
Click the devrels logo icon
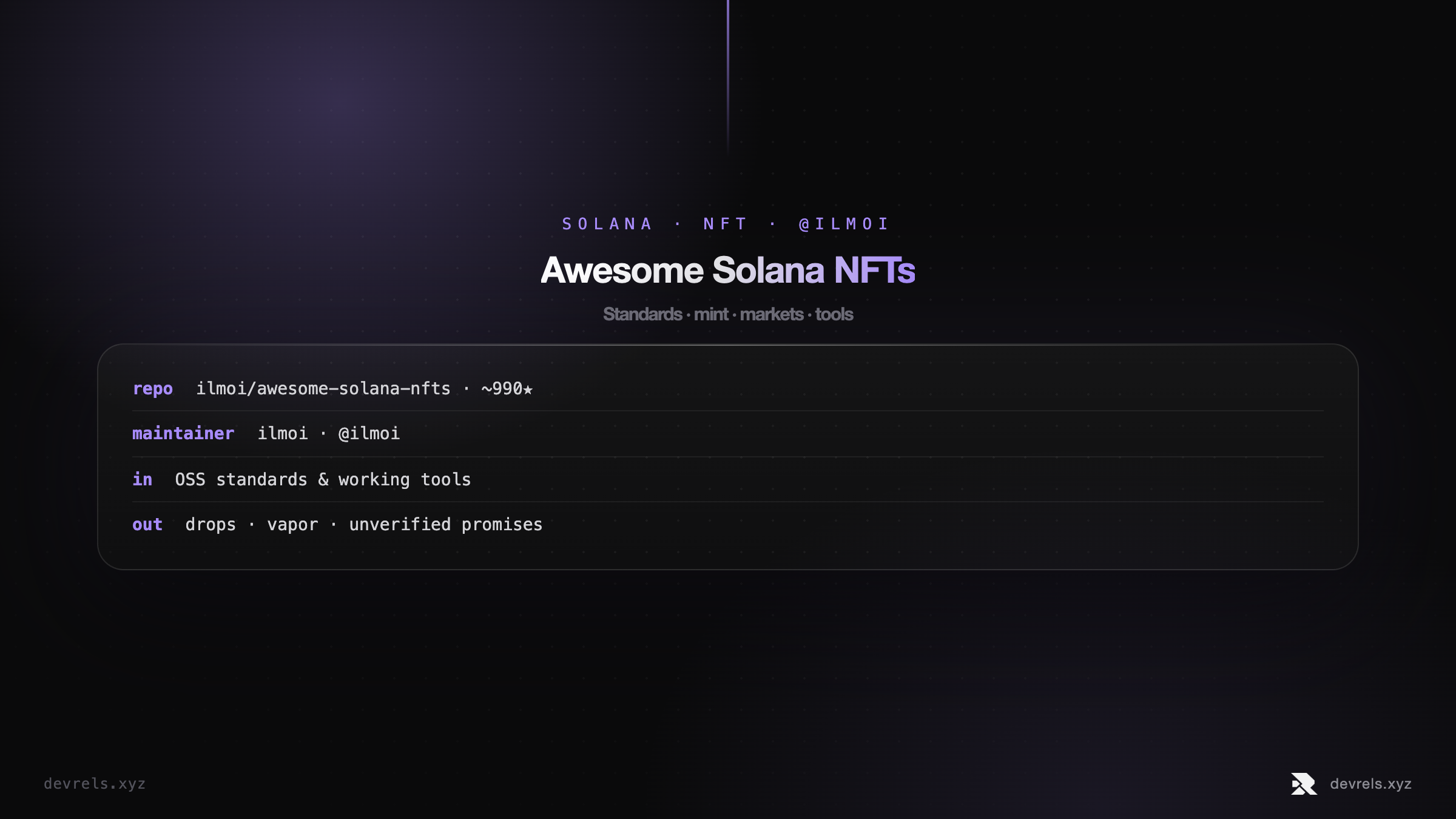[1304, 784]
